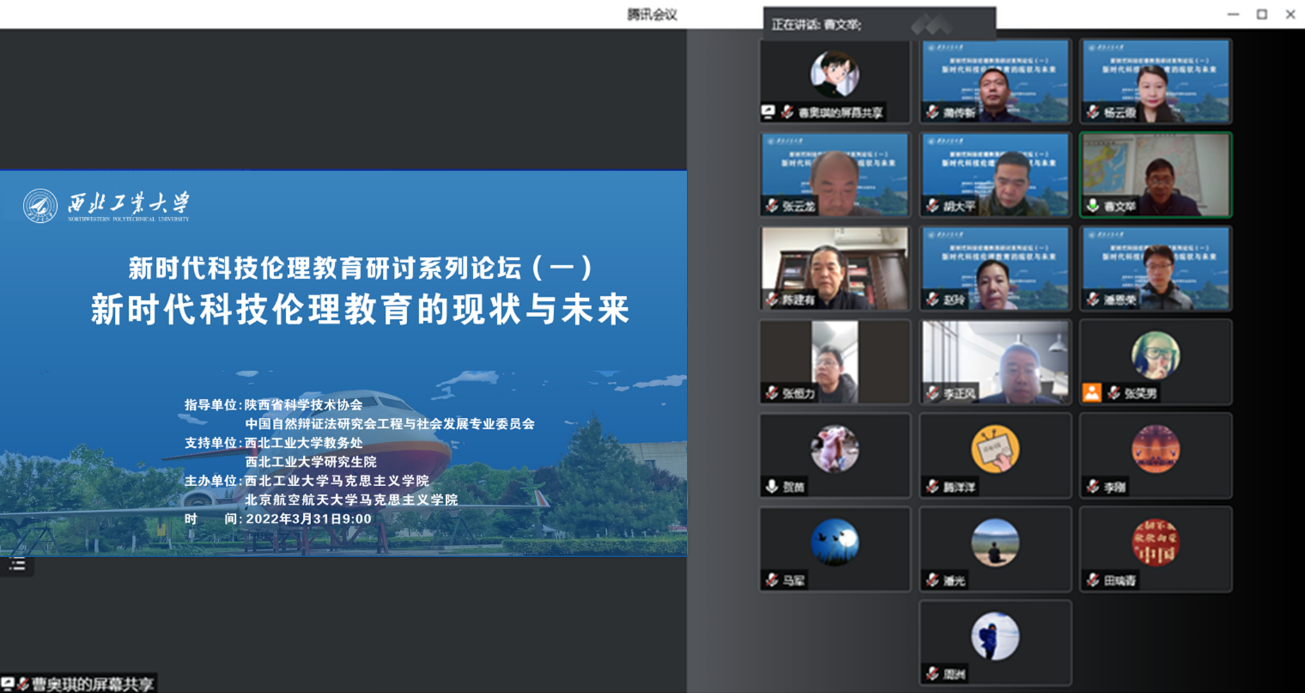Click the screen-share icon in 曹奥琪's tile

click(769, 113)
